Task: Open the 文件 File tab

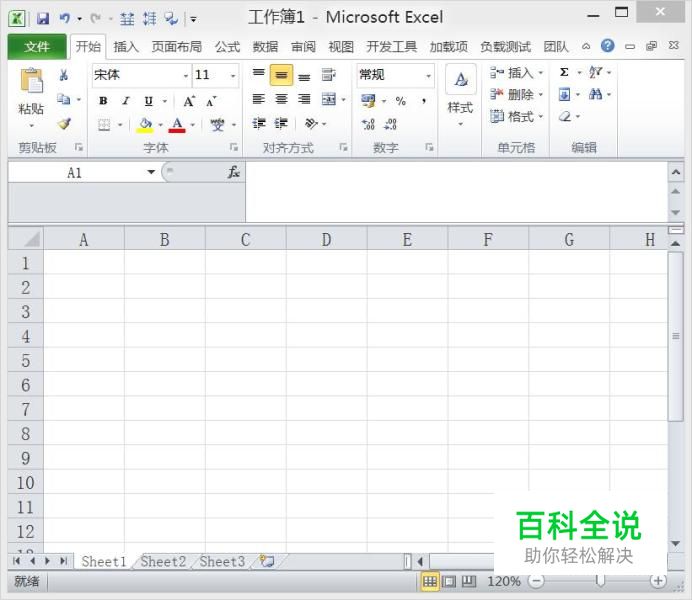Action: 37,46
